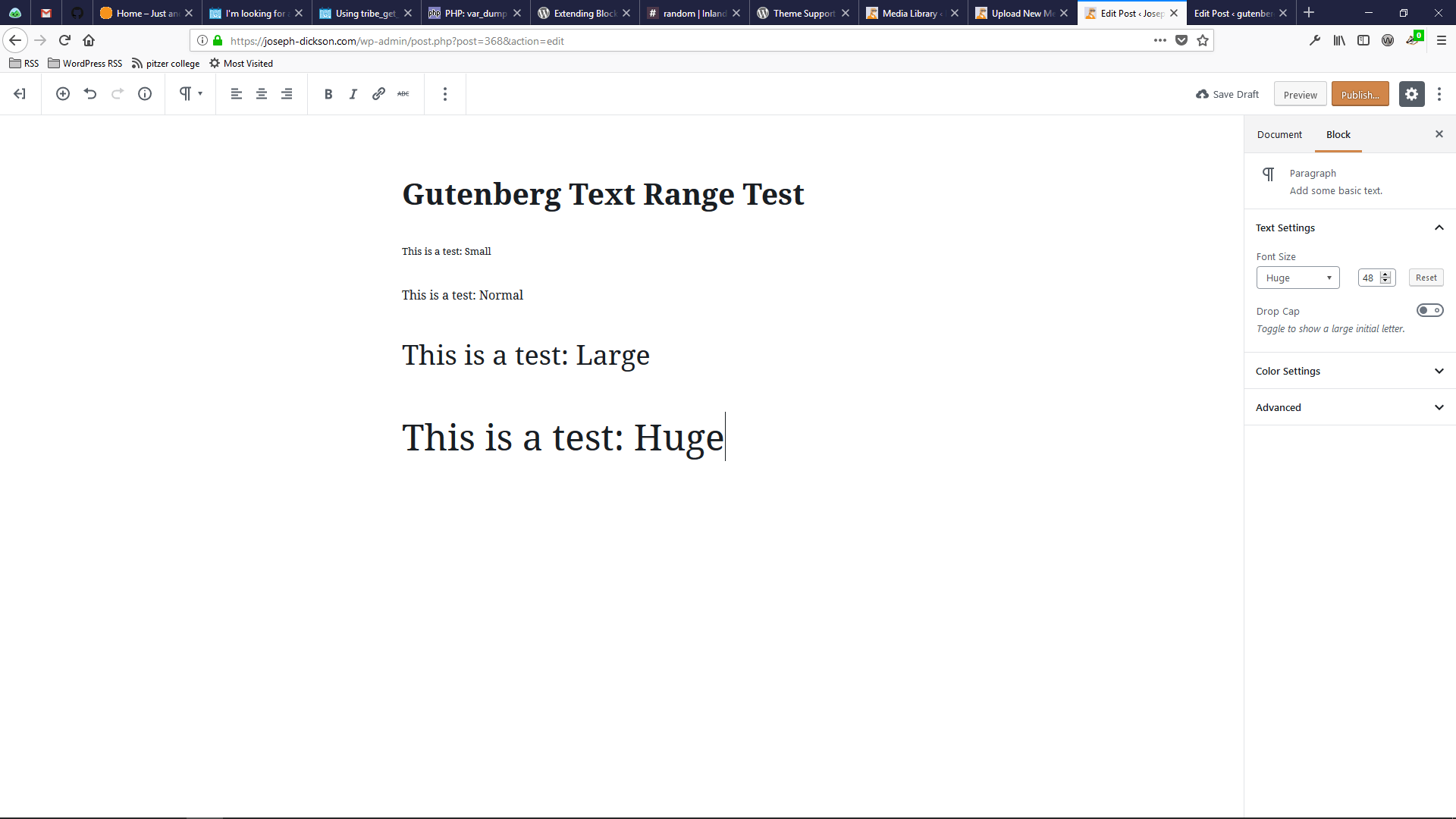Screen dimensions: 1456x819
Task: Toggle the settings sidebar gear button
Action: coord(1411,94)
